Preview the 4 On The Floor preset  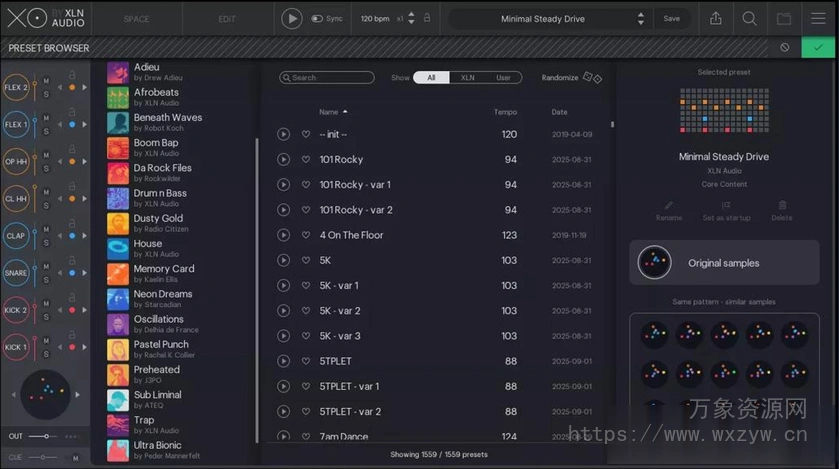(x=284, y=235)
